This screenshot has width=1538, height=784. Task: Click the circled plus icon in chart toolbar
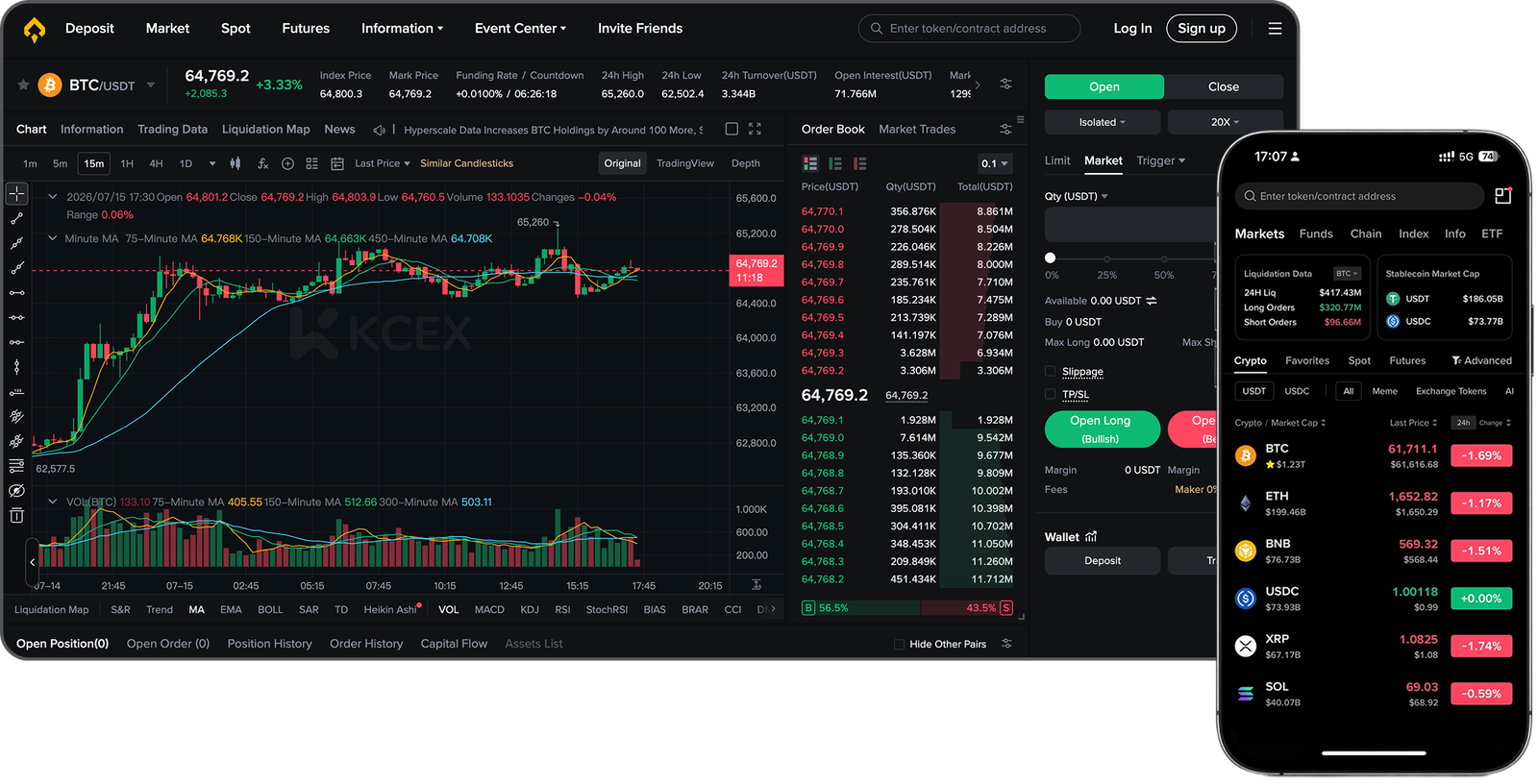click(x=287, y=163)
